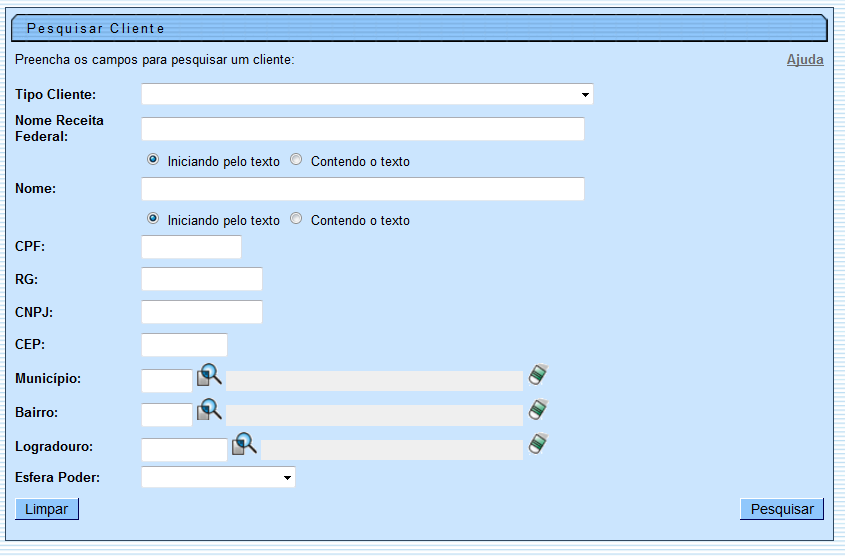Click the Município description gray field
Screen dimensions: 845x557
coord(374,381)
